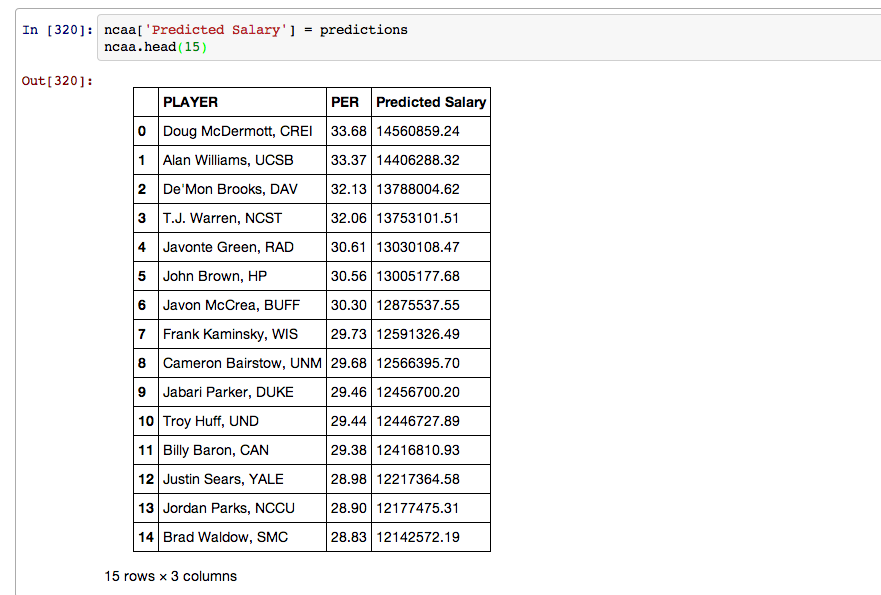Image resolution: width=881 pixels, height=595 pixels.
Task: Click PER value 28.83 for Brad Waldow
Action: [x=349, y=537]
